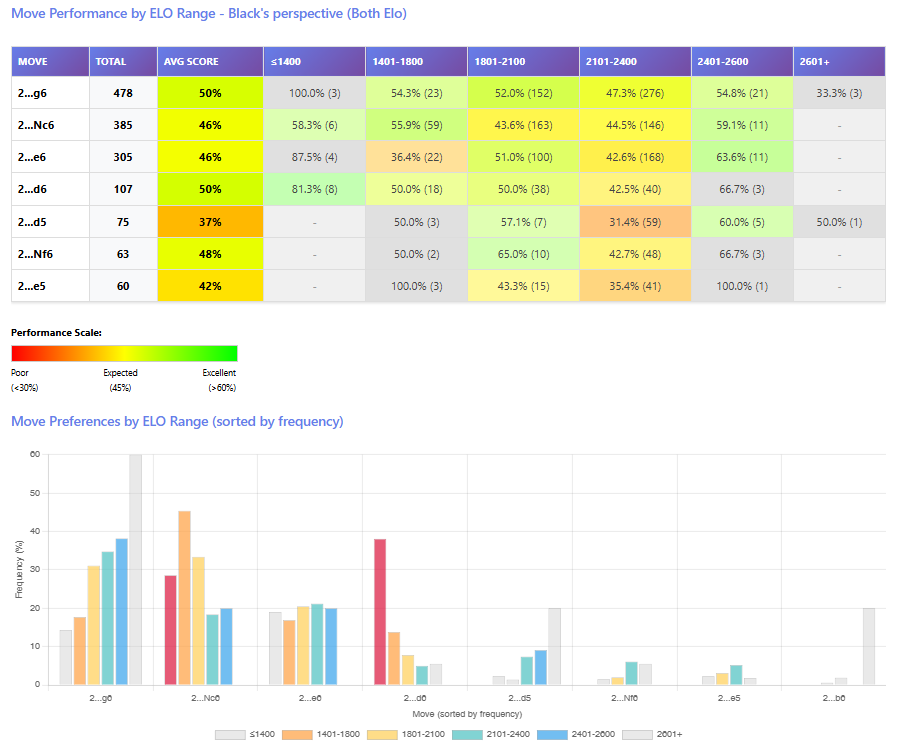Click the Move Preferences by ELO Range heading

pos(177,422)
